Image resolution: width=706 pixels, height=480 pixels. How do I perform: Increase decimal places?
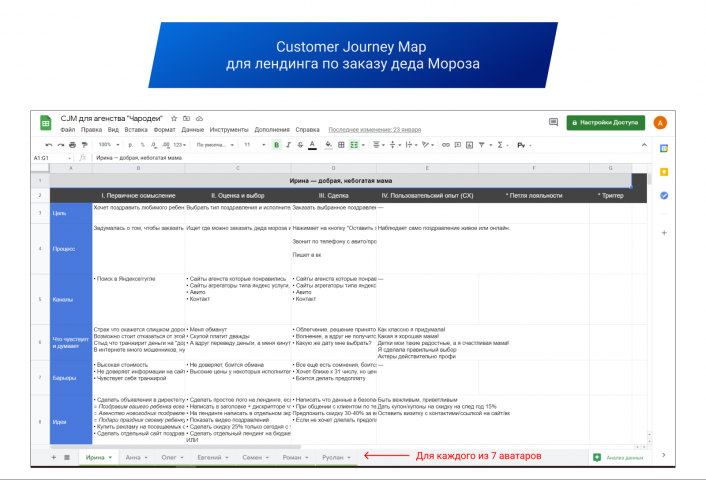point(166,145)
